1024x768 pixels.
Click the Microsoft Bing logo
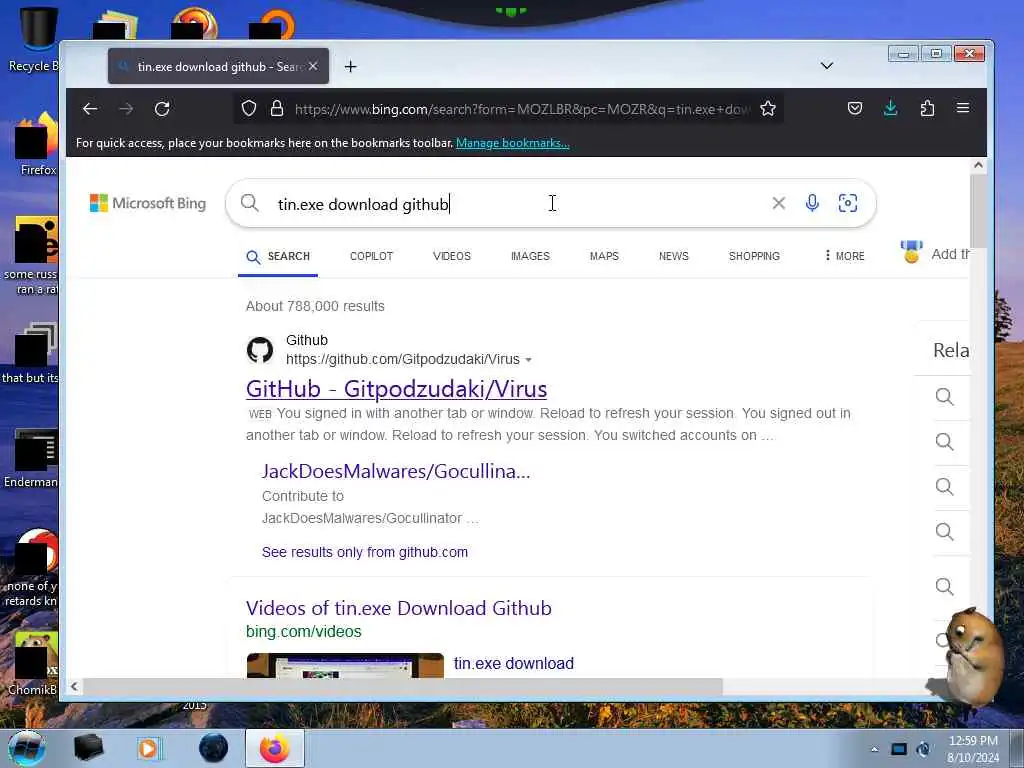[148, 203]
